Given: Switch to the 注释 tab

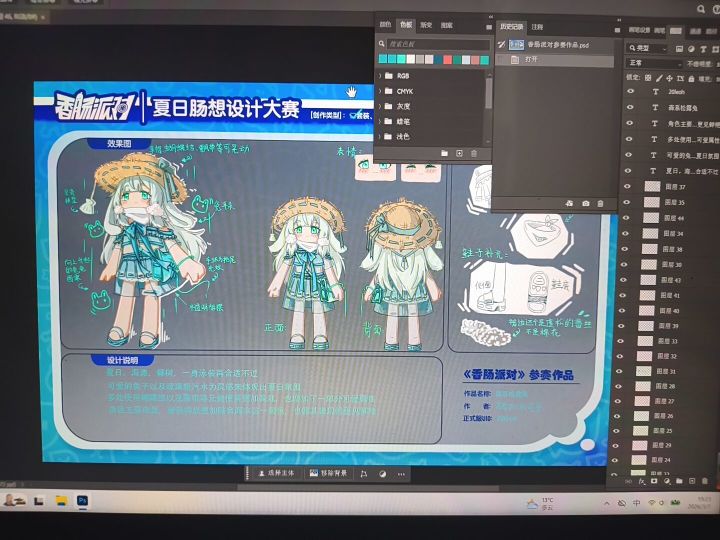Looking at the screenshot, I should [537, 28].
